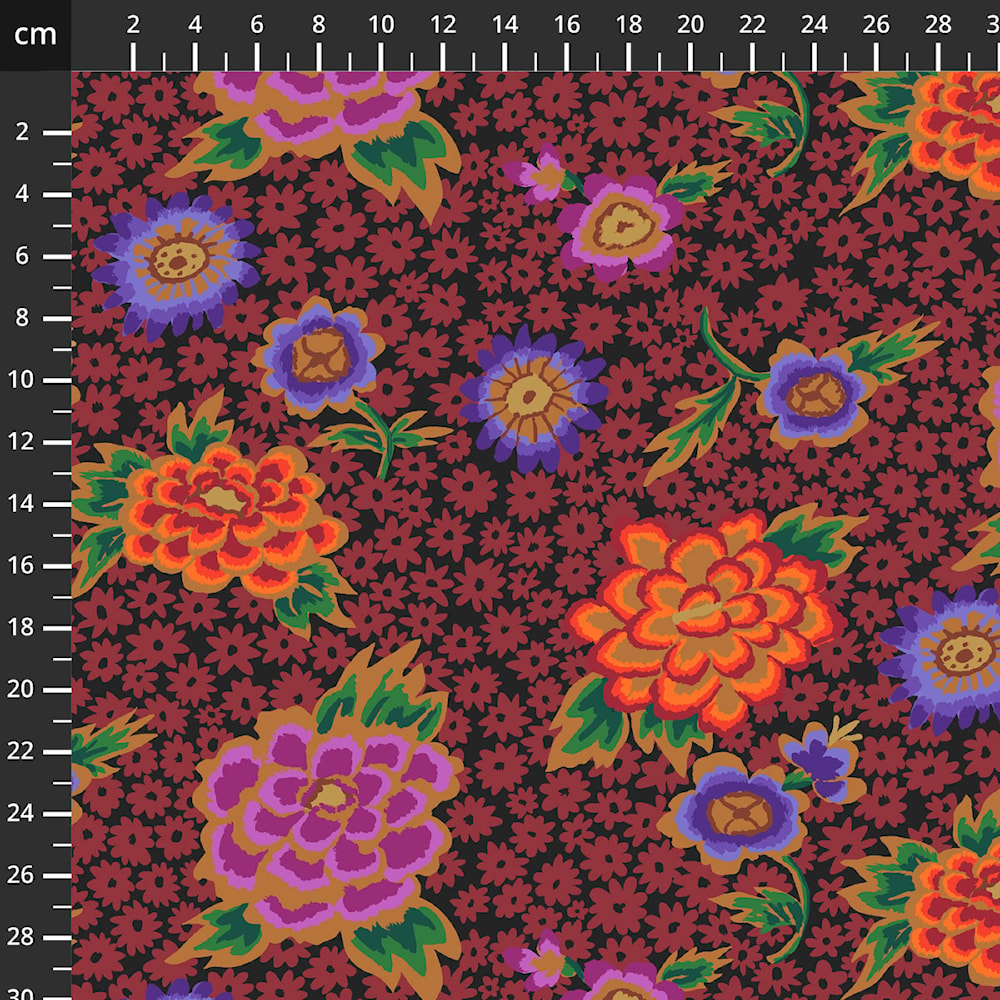The image size is (1000, 1000).
Task: Click the large magenta peony's yellow center
Action: click(330, 796)
